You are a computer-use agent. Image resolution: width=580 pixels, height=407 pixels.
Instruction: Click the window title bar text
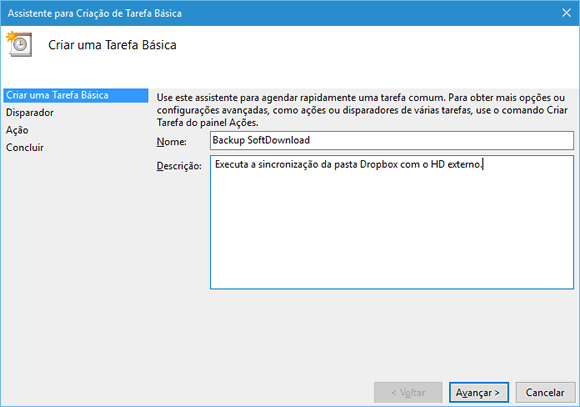pyautogui.click(x=95, y=13)
